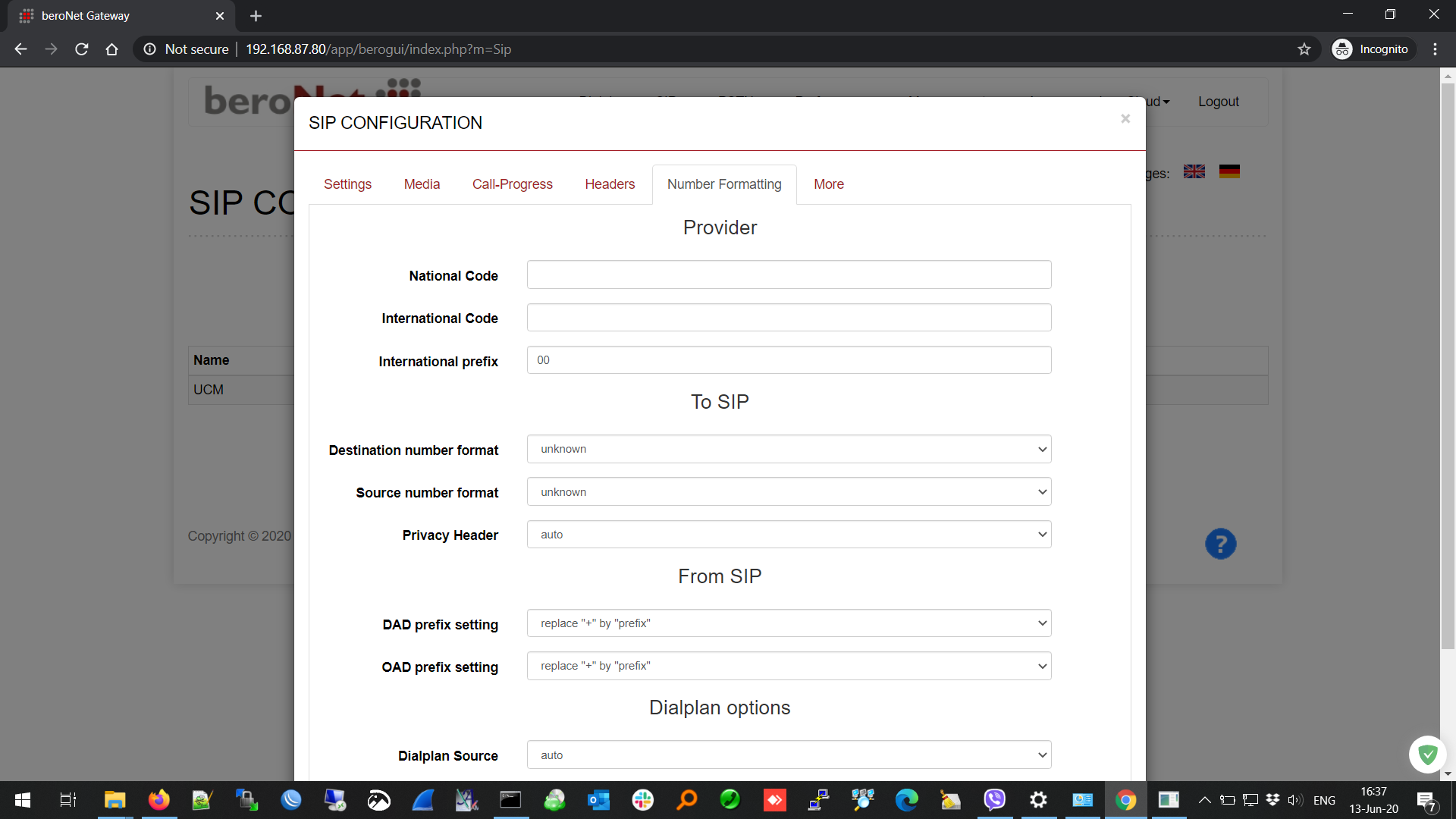This screenshot has height=819, width=1456.
Task: Open the More tab
Action: pos(828,184)
